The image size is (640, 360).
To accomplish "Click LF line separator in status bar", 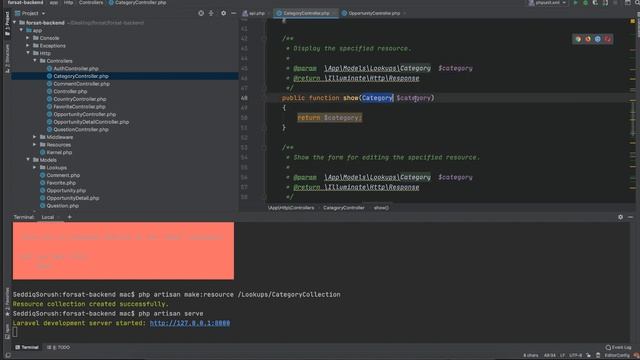I will point(562,356).
